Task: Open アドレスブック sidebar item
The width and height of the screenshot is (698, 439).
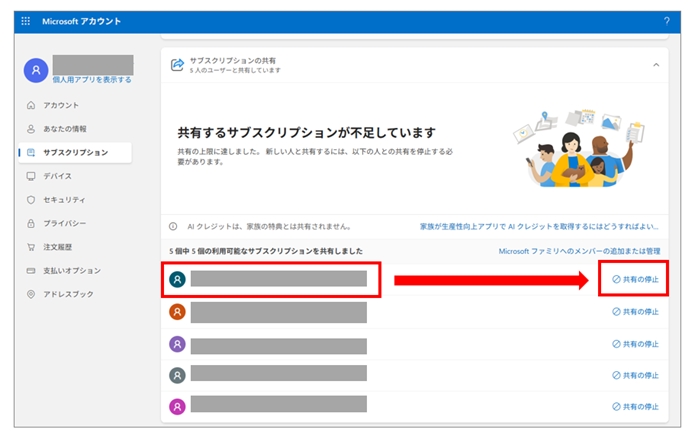Action: 68,294
